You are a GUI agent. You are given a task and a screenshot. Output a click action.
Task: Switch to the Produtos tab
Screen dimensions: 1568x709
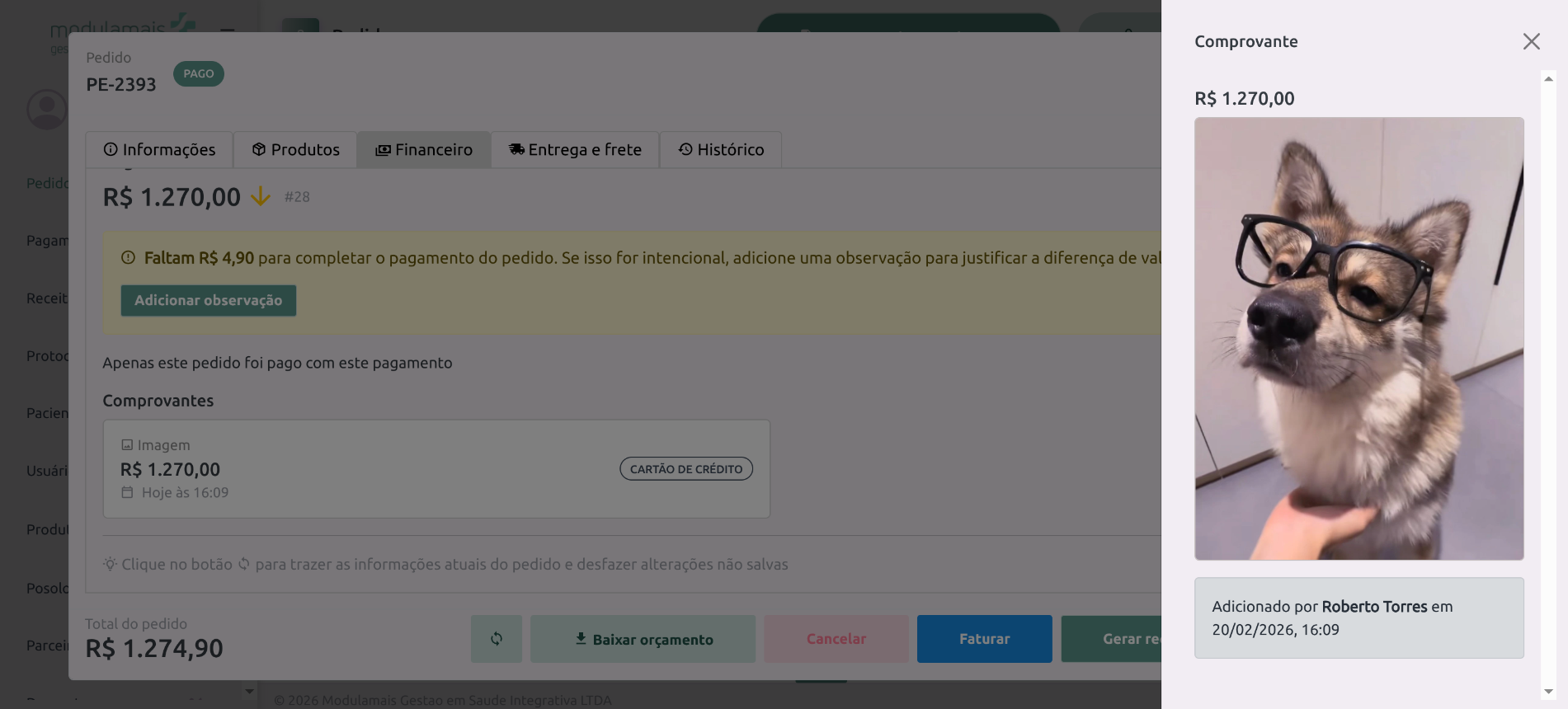[x=295, y=150]
